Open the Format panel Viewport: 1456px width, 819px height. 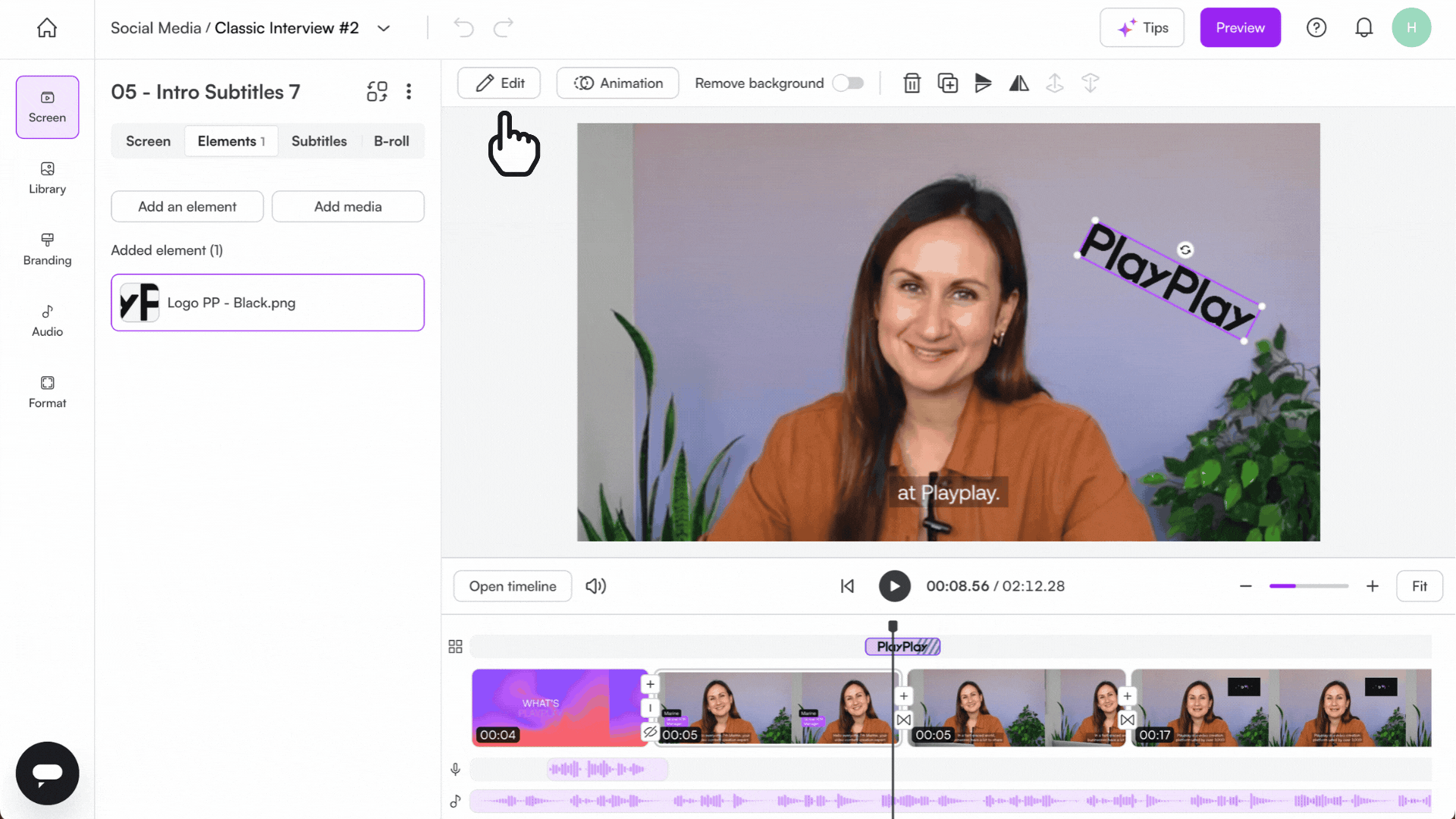(46, 391)
